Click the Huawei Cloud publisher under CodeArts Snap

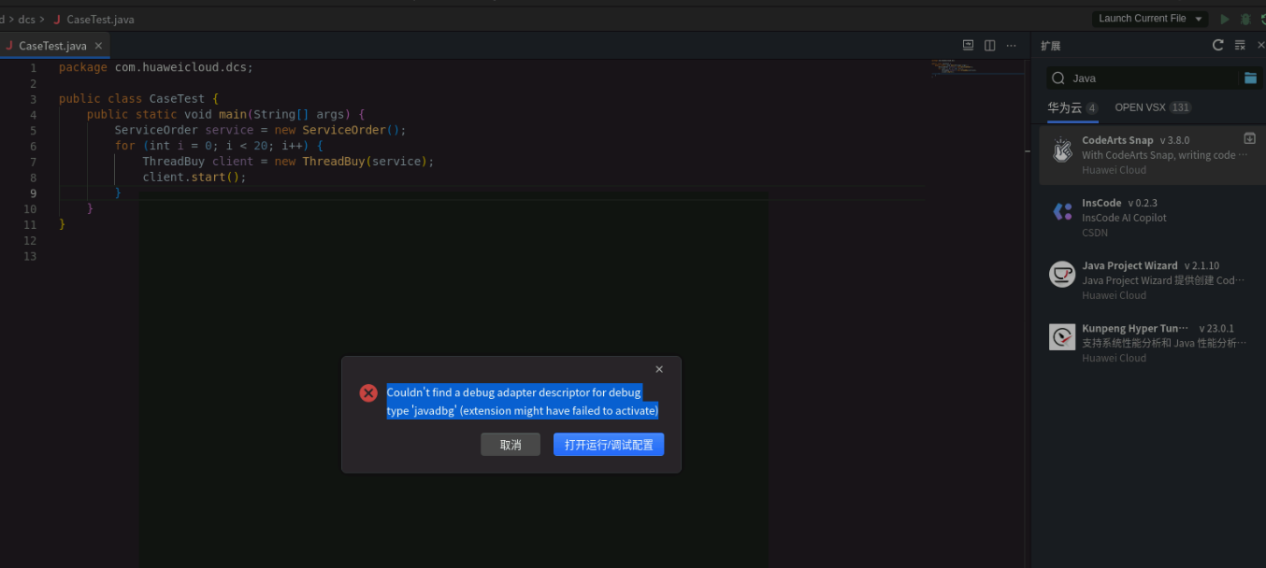(1114, 170)
